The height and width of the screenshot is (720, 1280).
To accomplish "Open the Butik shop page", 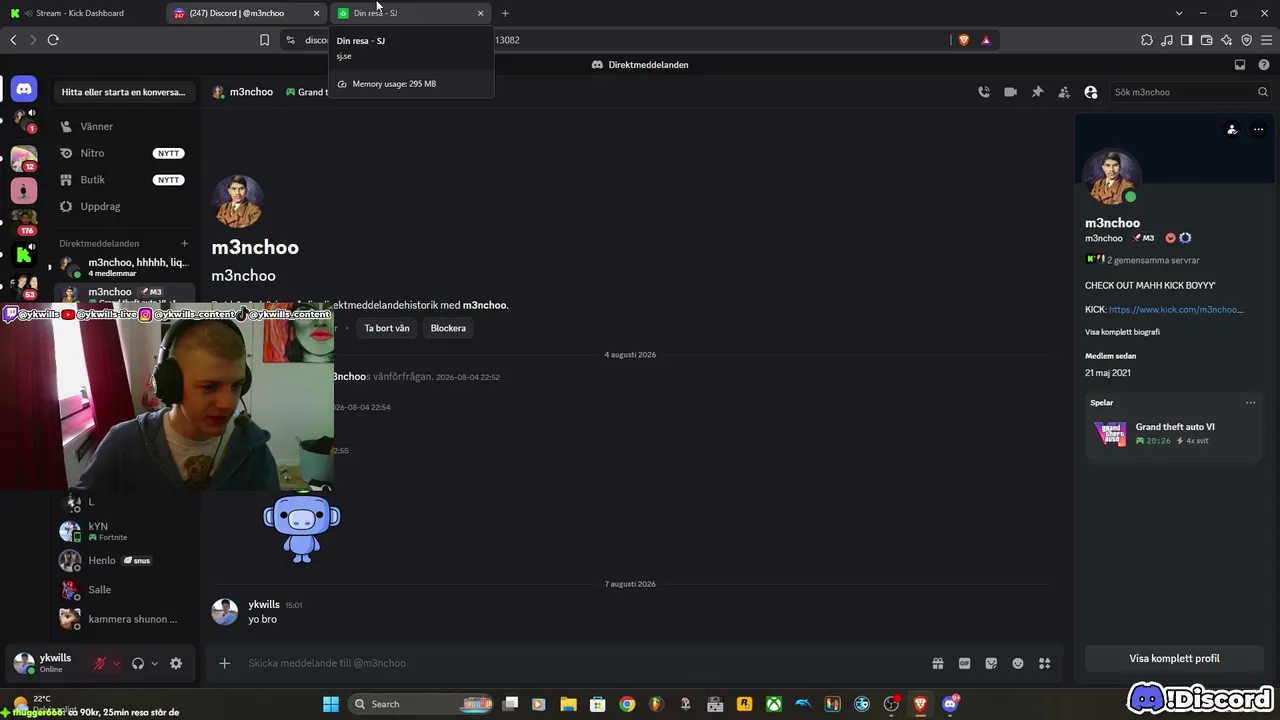I will [125, 180].
